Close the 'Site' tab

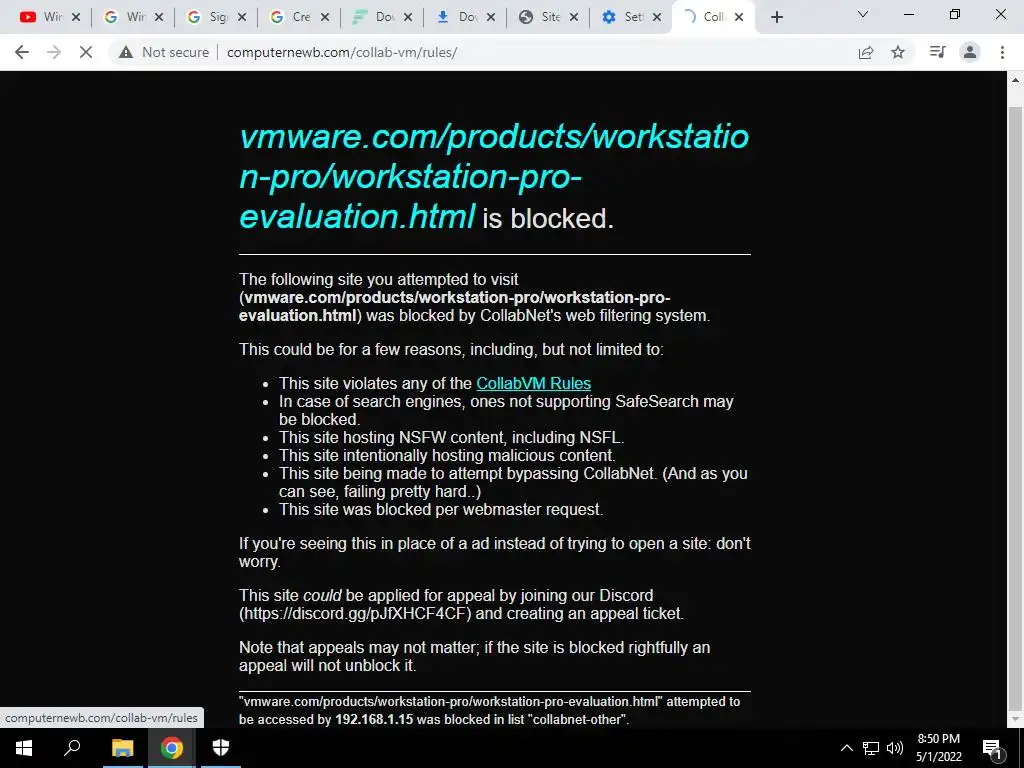tap(574, 18)
